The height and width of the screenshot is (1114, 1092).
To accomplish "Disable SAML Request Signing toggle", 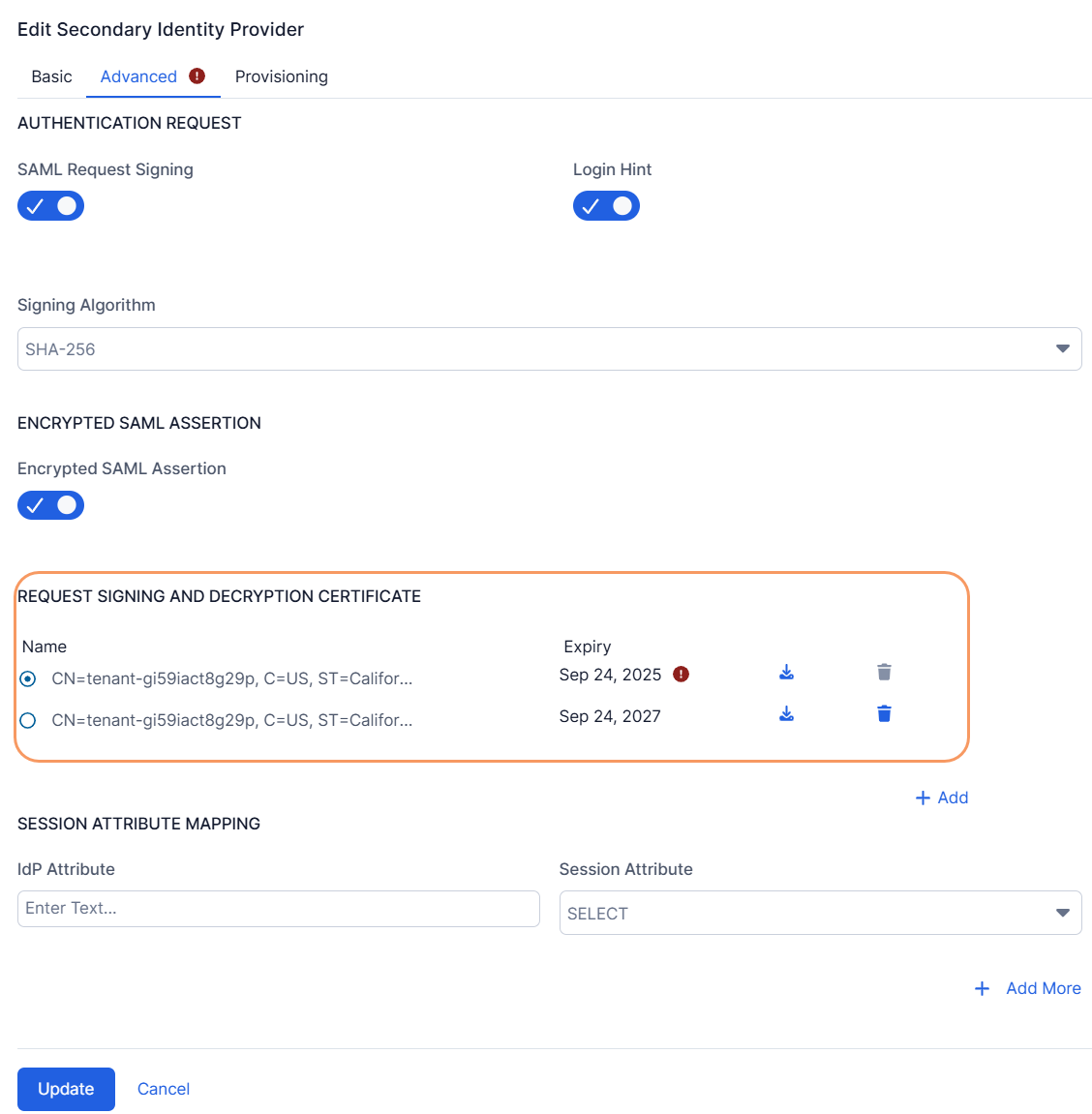I will [51, 206].
